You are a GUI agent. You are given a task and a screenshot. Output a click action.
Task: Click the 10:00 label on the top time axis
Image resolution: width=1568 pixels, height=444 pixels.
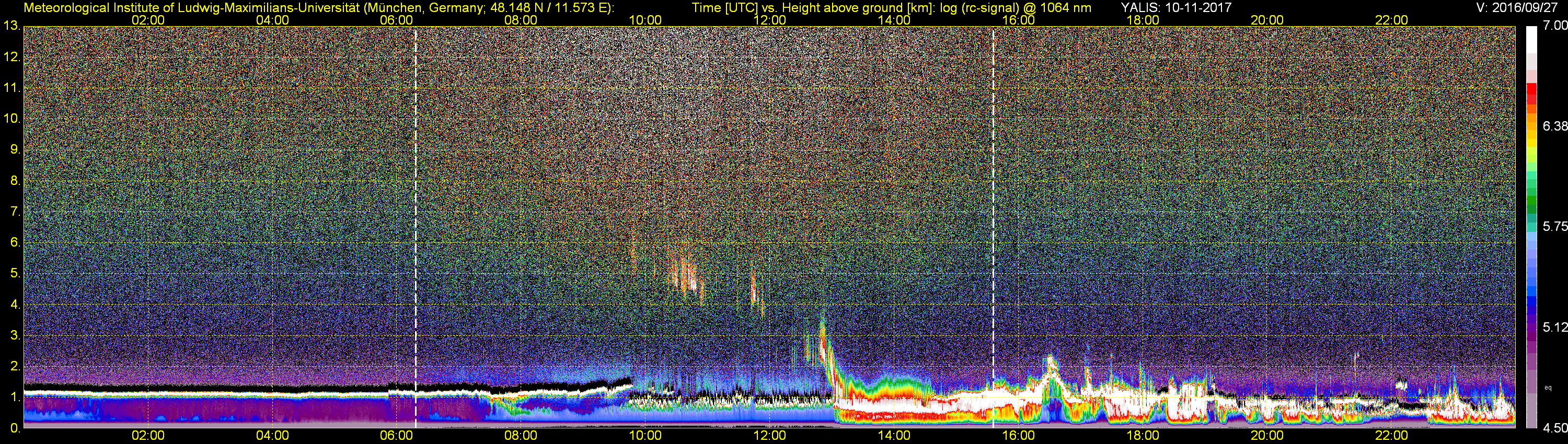(x=645, y=20)
